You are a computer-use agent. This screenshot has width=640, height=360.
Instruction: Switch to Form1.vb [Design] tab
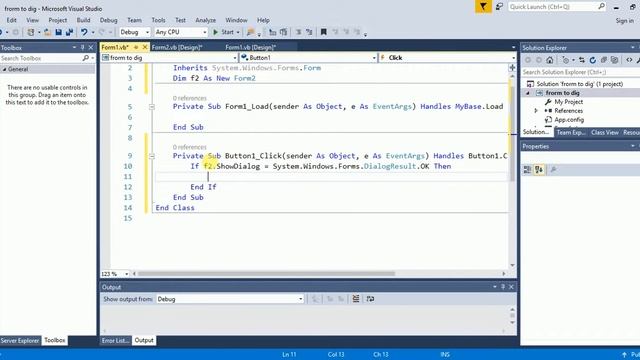coord(251,47)
